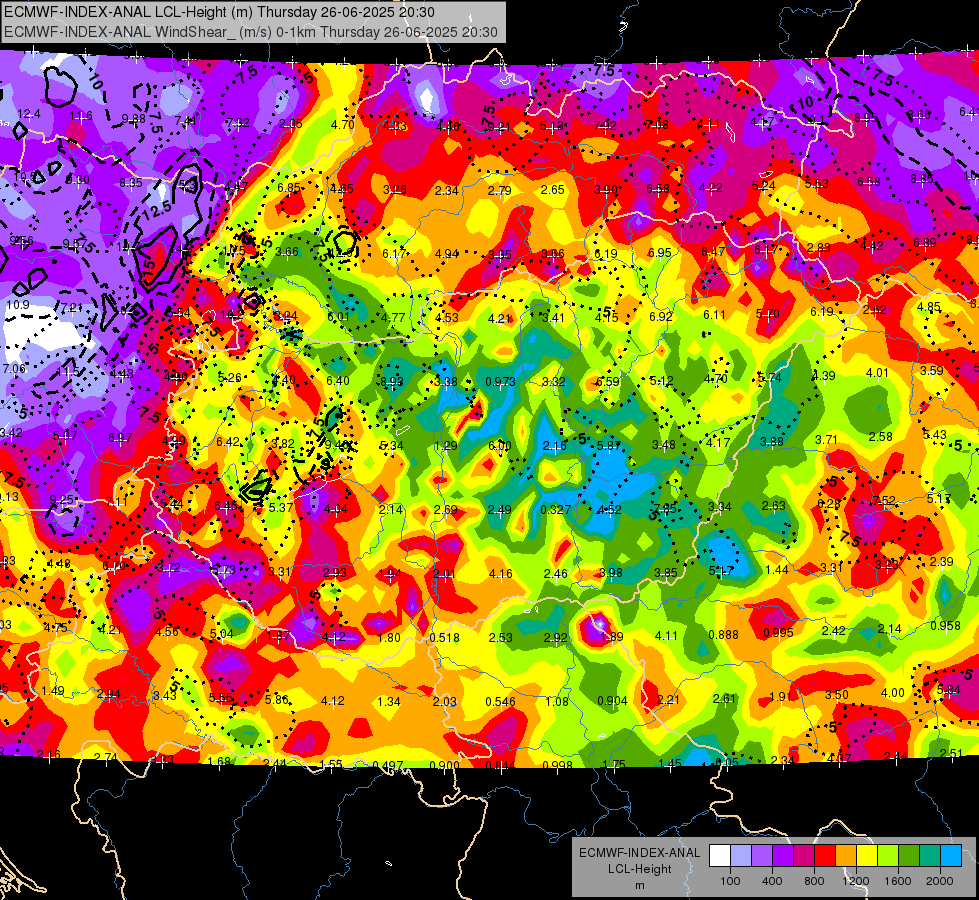979x900 pixels.
Task: Select the white legend color swatch
Action: click(719, 856)
